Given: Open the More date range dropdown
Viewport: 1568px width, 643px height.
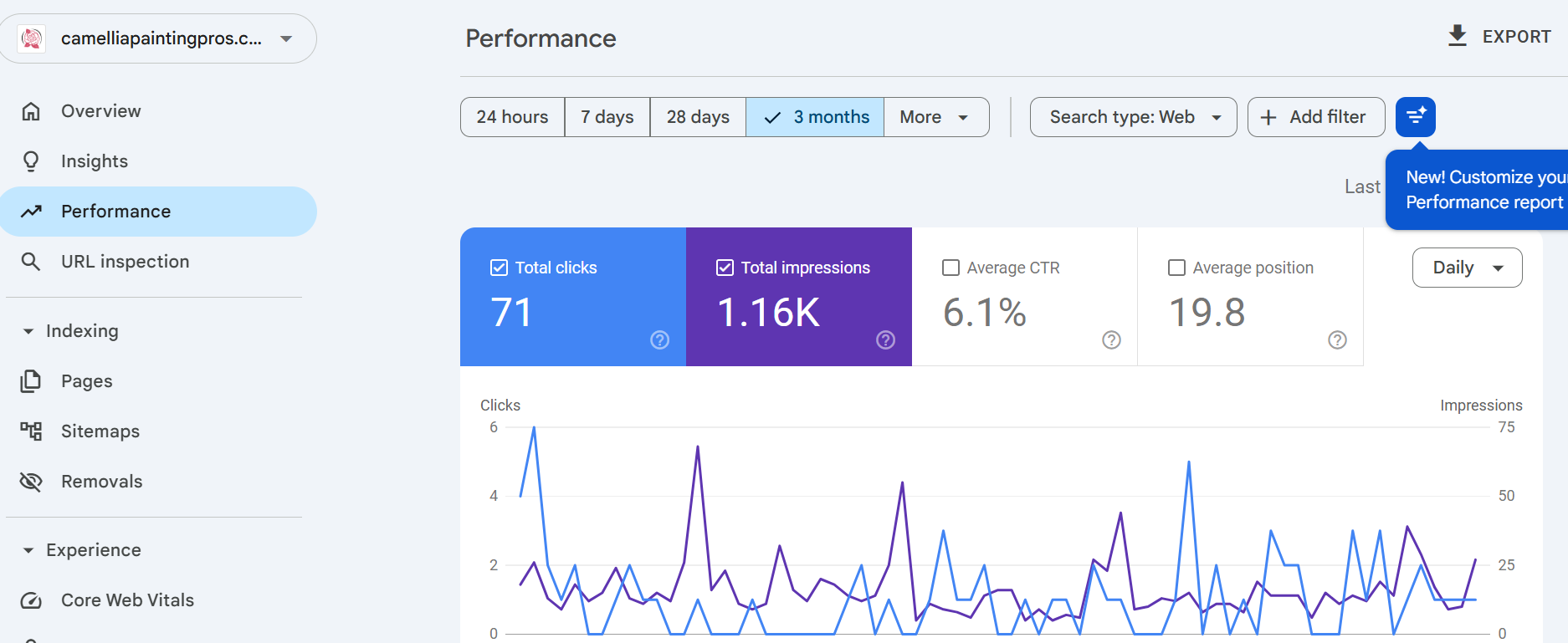Looking at the screenshot, I should pyautogui.click(x=936, y=117).
